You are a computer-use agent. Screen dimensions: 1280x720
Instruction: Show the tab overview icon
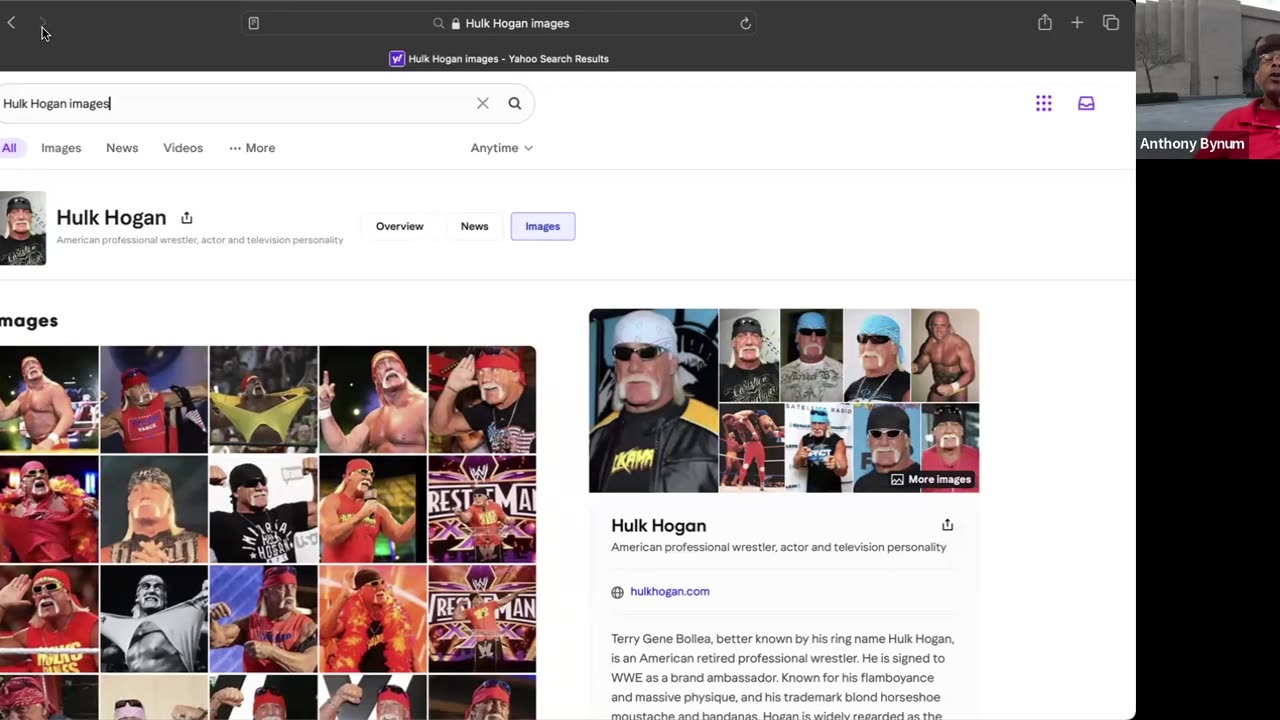[x=1111, y=22]
